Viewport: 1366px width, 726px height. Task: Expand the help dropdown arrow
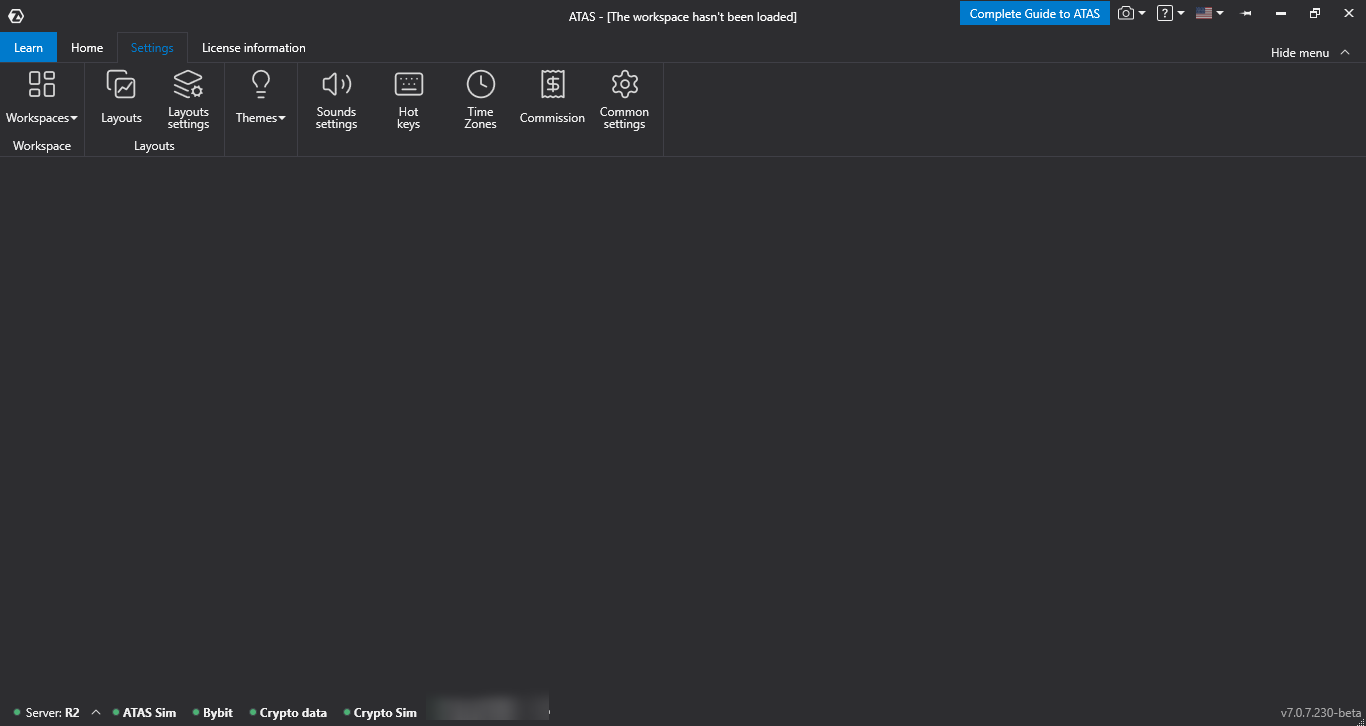click(1181, 14)
